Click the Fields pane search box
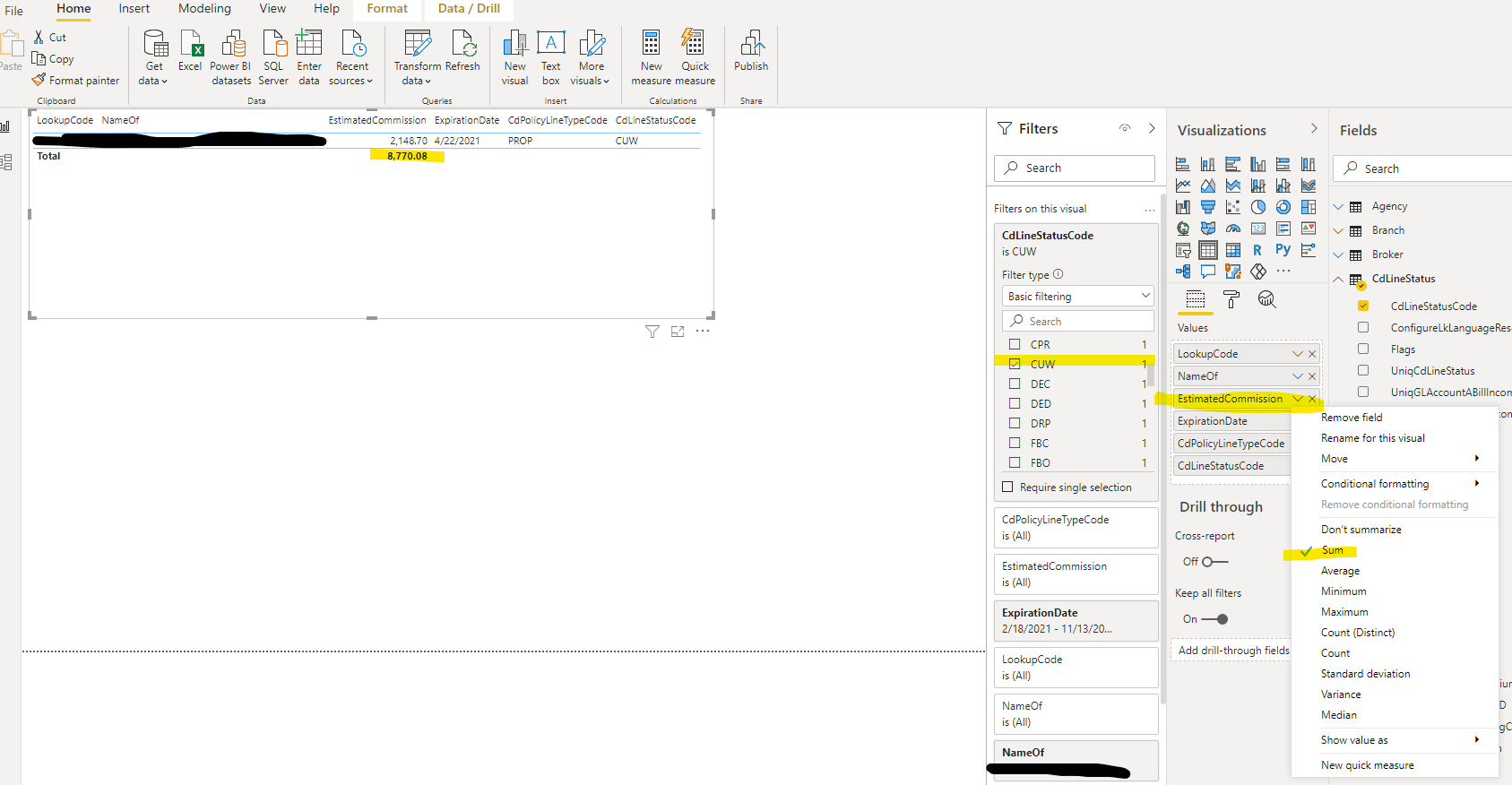 pos(1422,168)
